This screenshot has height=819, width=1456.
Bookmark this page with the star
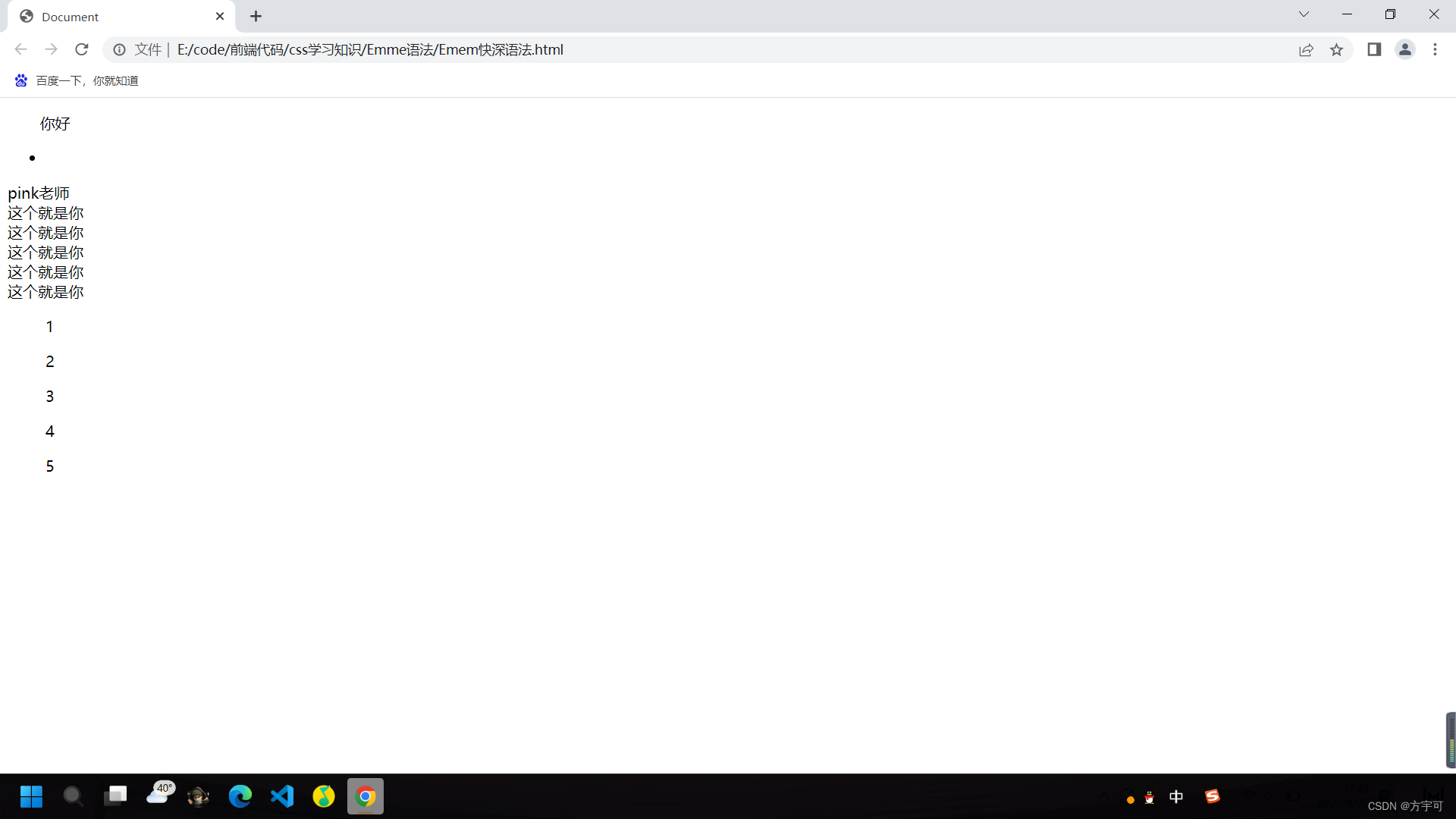point(1336,49)
